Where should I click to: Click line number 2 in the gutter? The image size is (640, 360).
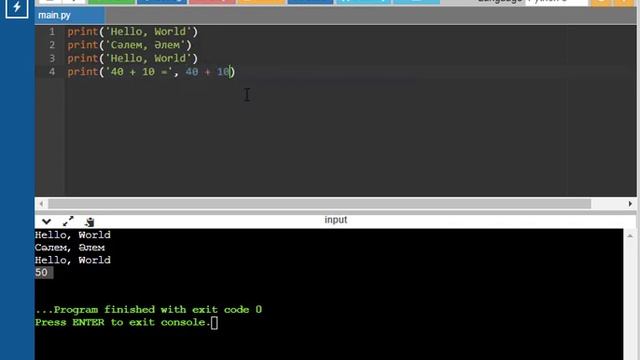(52, 45)
